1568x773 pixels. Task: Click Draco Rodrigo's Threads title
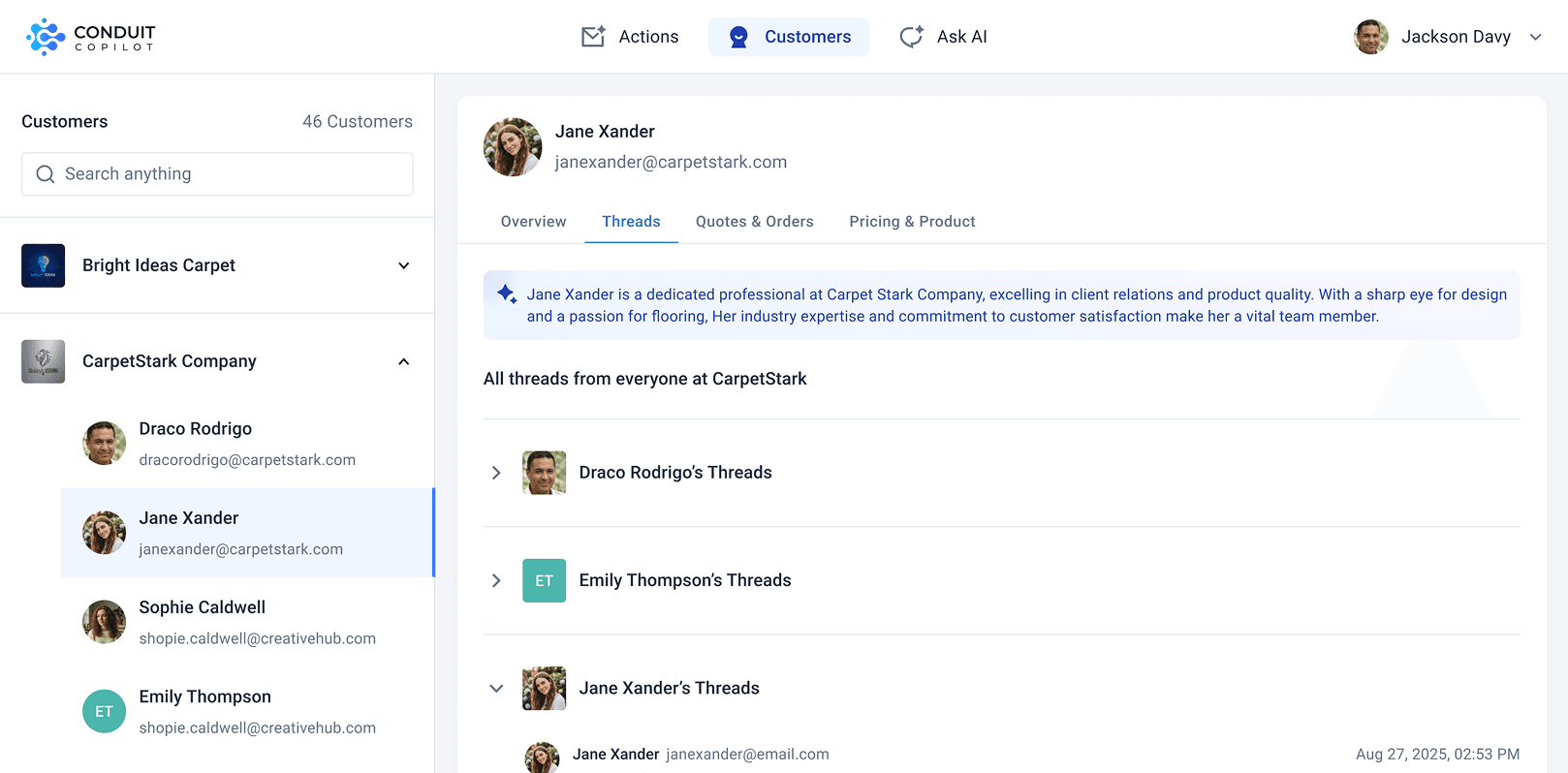675,473
